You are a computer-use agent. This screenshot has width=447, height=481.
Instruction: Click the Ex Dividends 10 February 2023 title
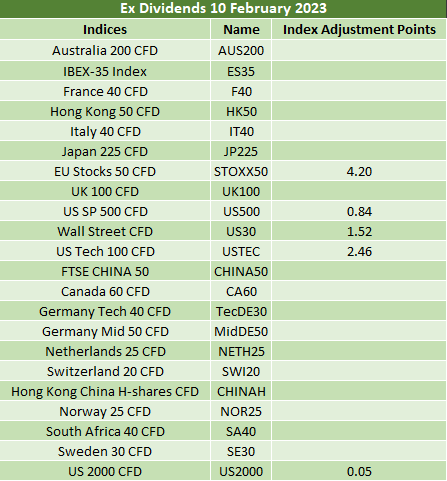pyautogui.click(x=223, y=8)
